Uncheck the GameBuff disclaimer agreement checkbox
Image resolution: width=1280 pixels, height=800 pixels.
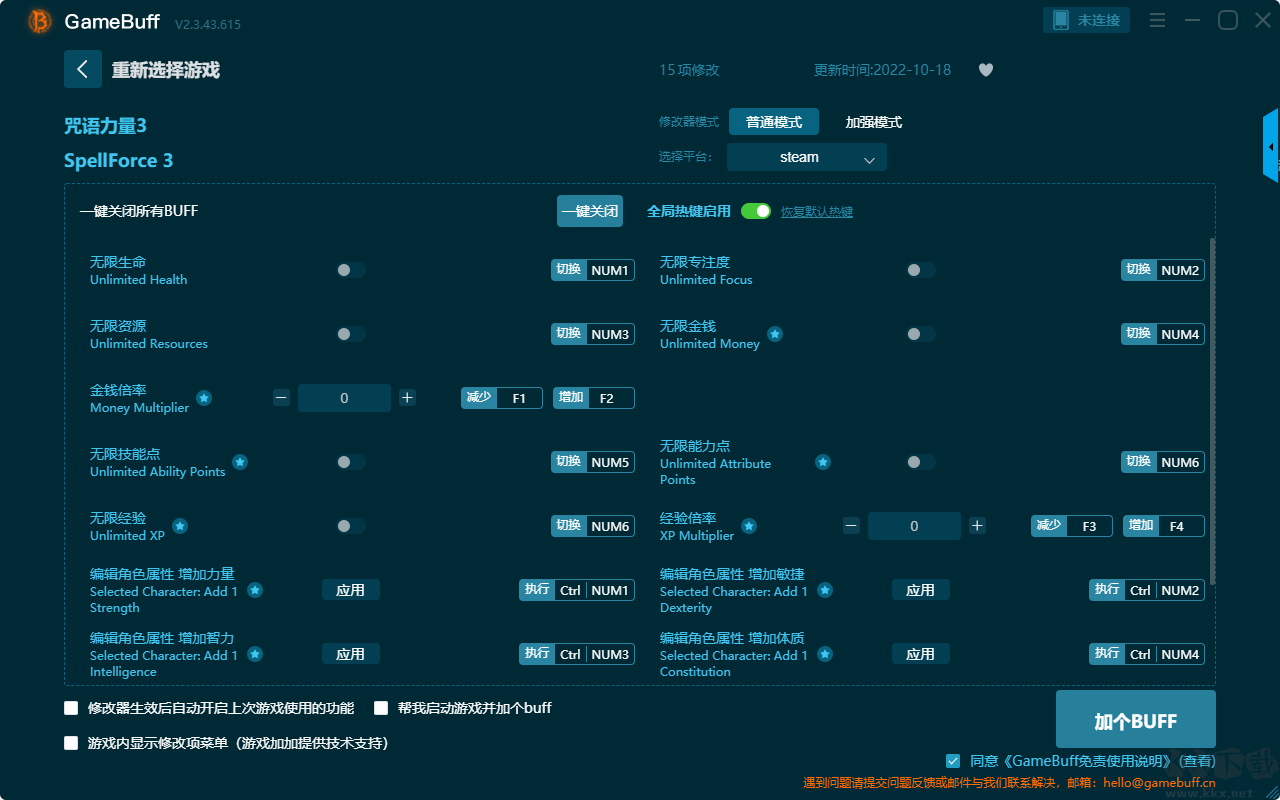pyautogui.click(x=953, y=761)
